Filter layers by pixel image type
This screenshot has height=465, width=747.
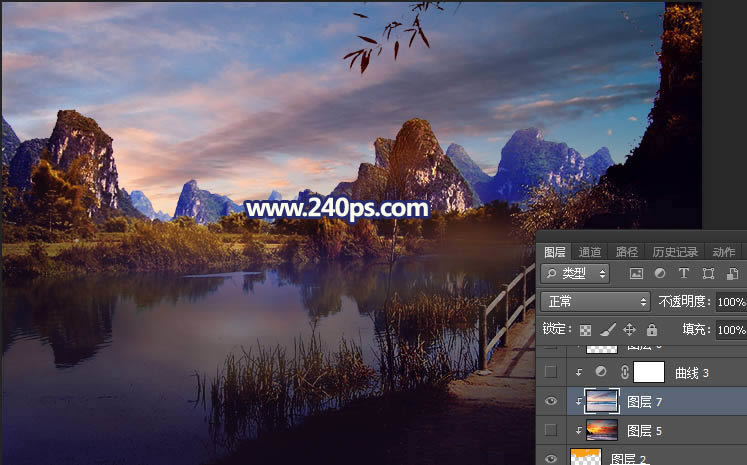[636, 273]
